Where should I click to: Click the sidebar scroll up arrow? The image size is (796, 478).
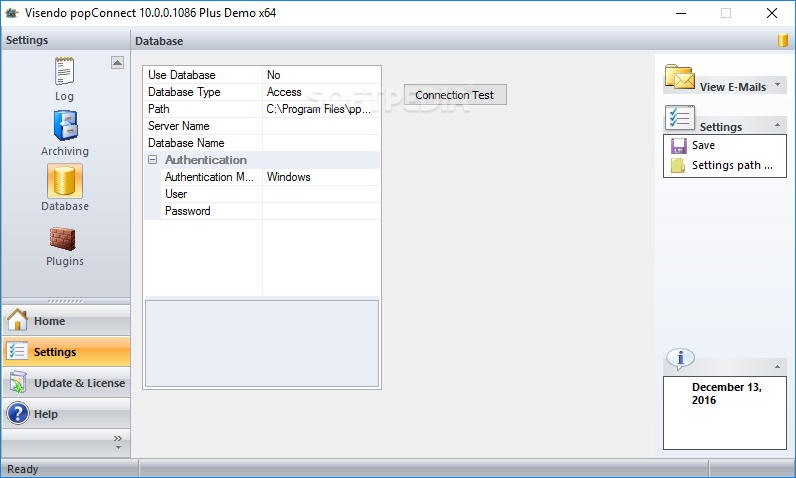point(117,62)
